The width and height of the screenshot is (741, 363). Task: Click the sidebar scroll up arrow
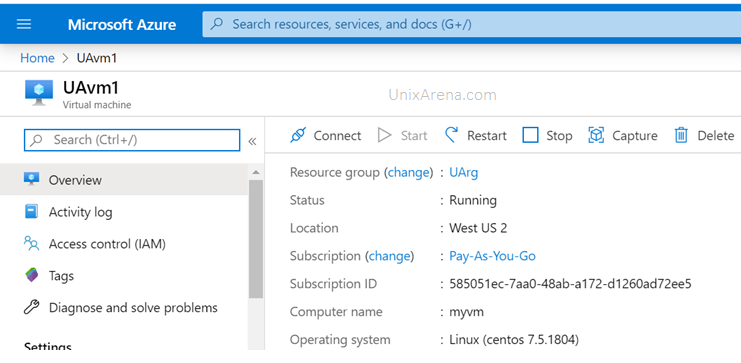tap(256, 172)
